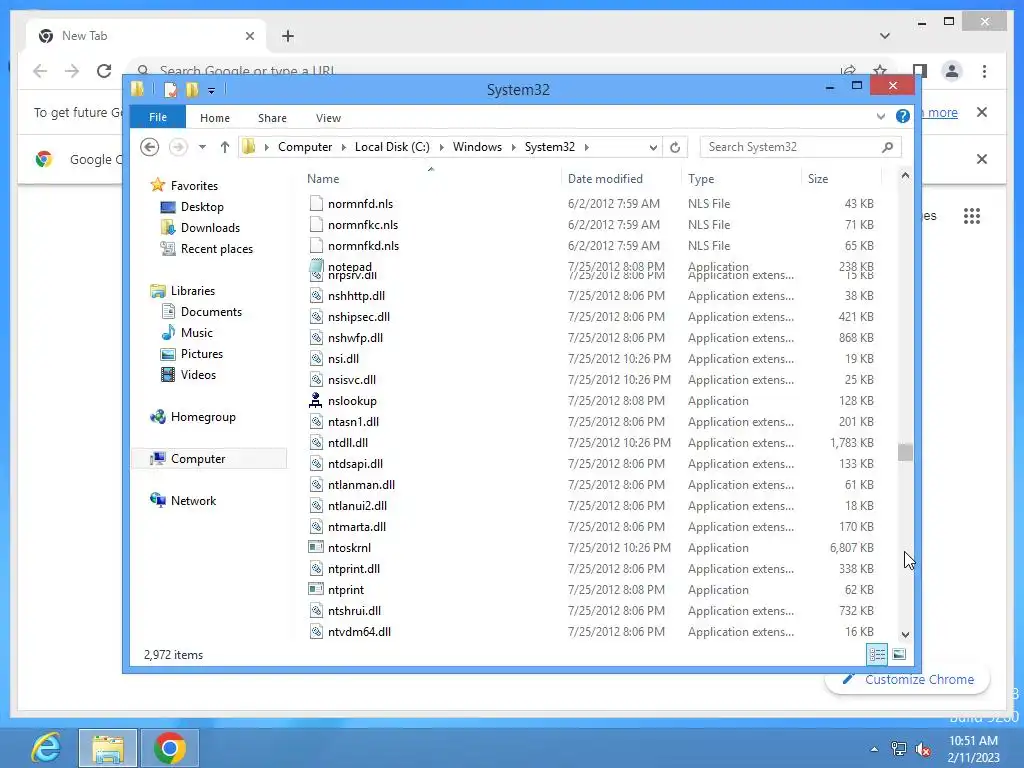Image resolution: width=1024 pixels, height=768 pixels.
Task: Open Documents library
Action: tap(211, 312)
